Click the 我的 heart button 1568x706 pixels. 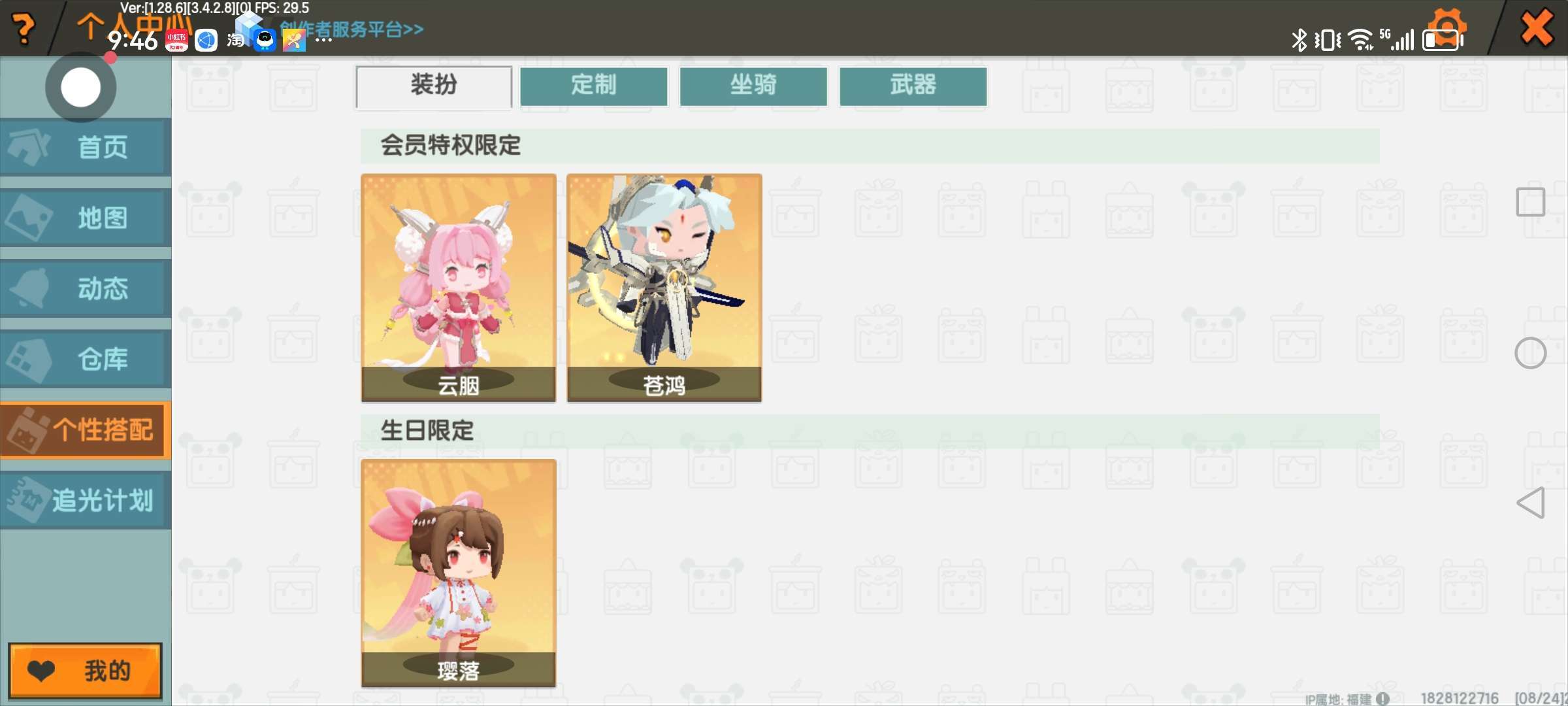[x=86, y=671]
